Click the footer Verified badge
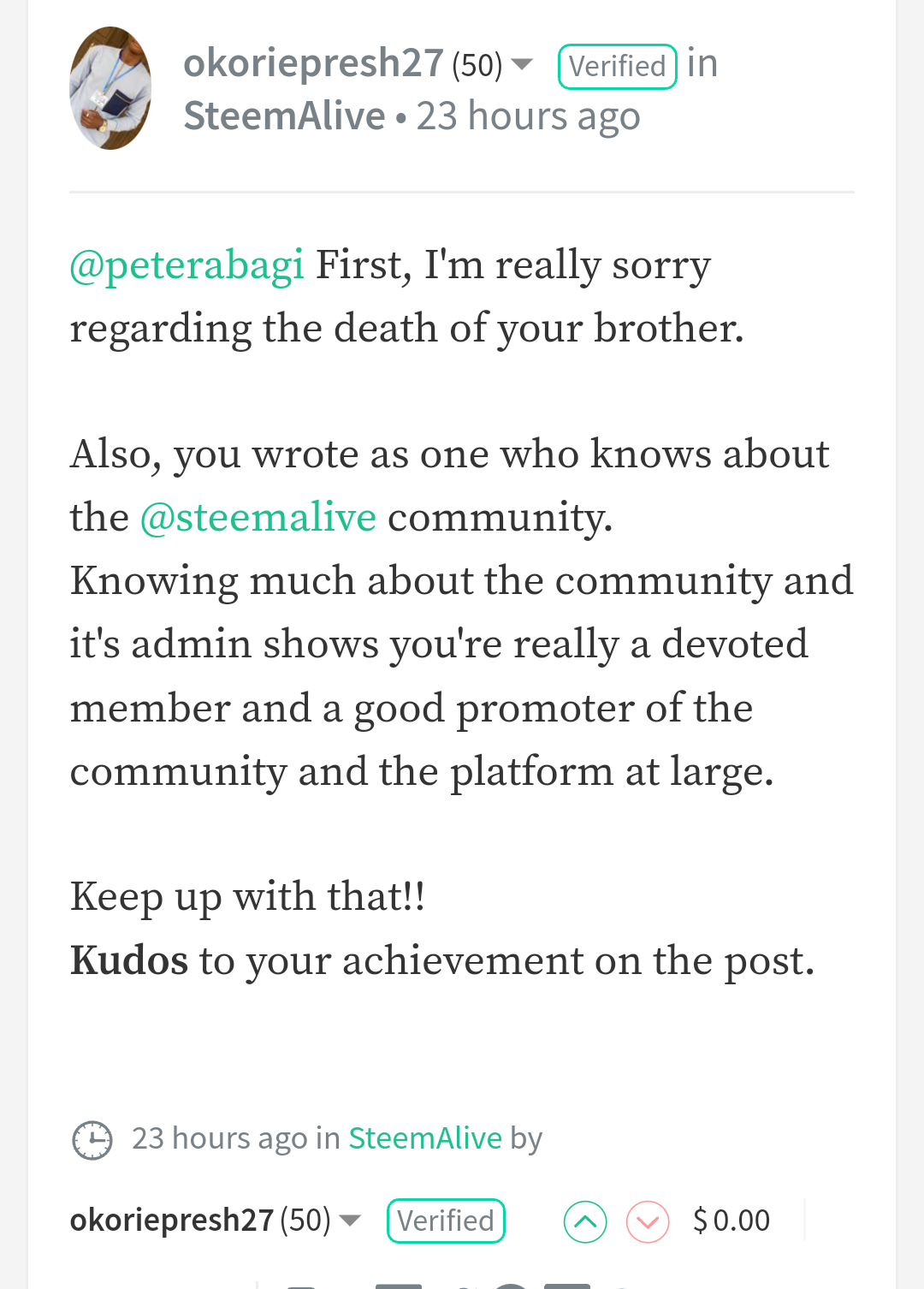Viewport: 924px width, 1289px height. (x=446, y=1221)
